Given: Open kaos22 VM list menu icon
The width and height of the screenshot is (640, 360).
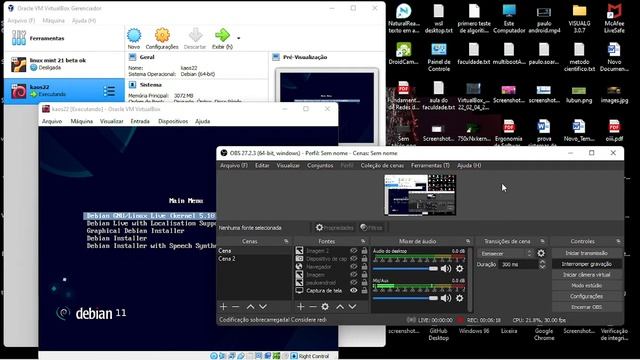Looking at the screenshot, I should click(x=109, y=91).
